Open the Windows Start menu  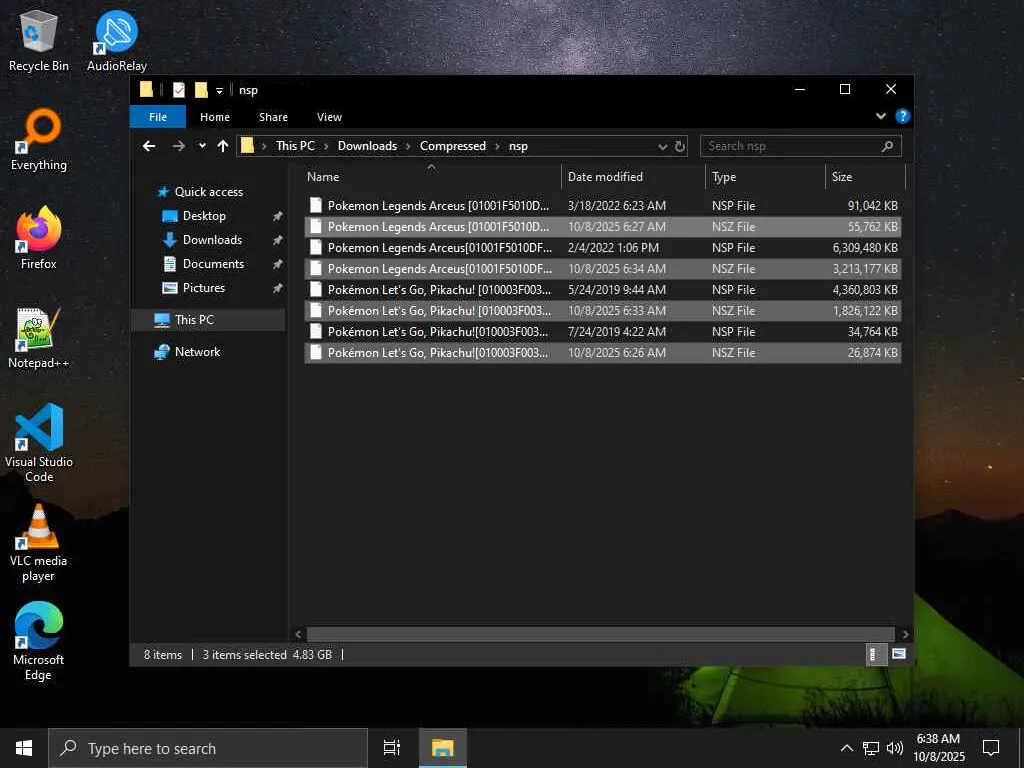(24, 748)
